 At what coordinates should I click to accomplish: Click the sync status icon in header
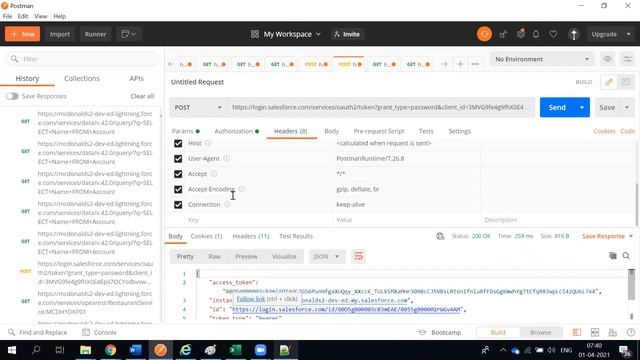point(484,34)
